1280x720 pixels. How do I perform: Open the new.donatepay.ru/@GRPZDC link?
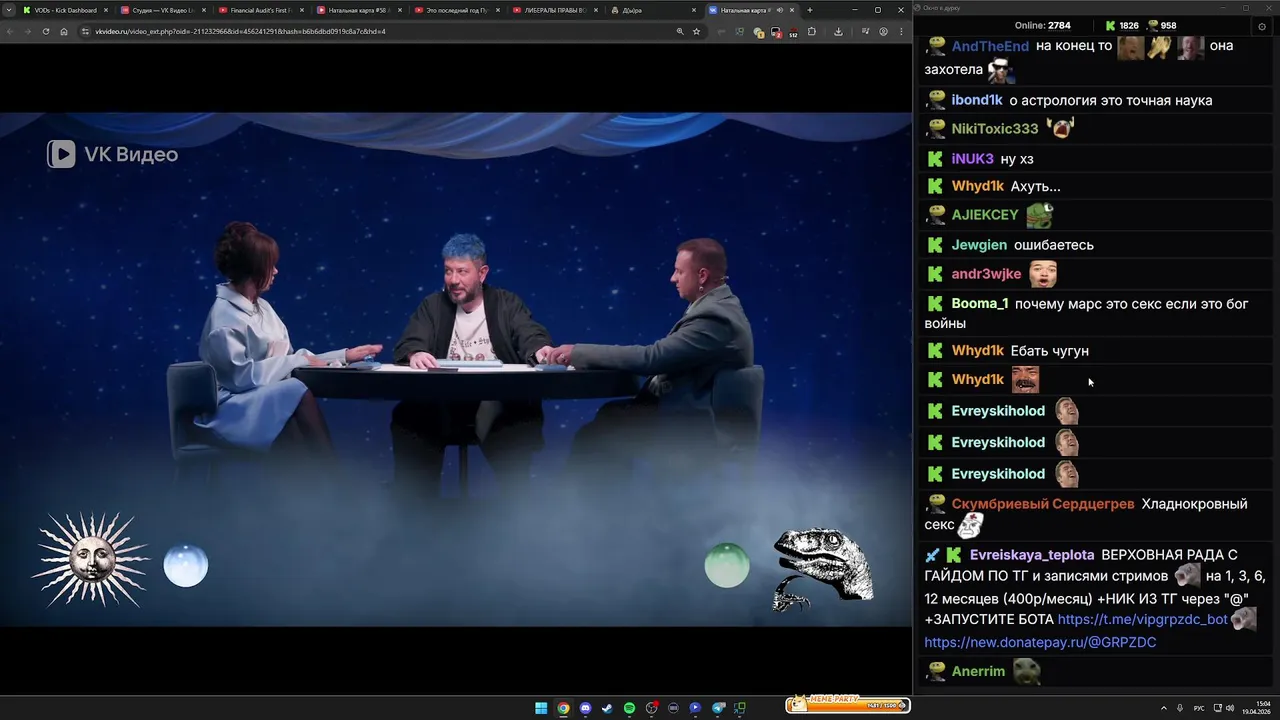(x=1040, y=642)
